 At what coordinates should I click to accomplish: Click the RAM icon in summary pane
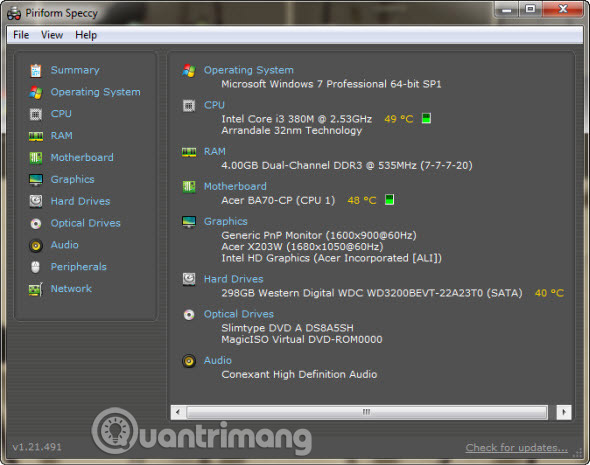[189, 152]
